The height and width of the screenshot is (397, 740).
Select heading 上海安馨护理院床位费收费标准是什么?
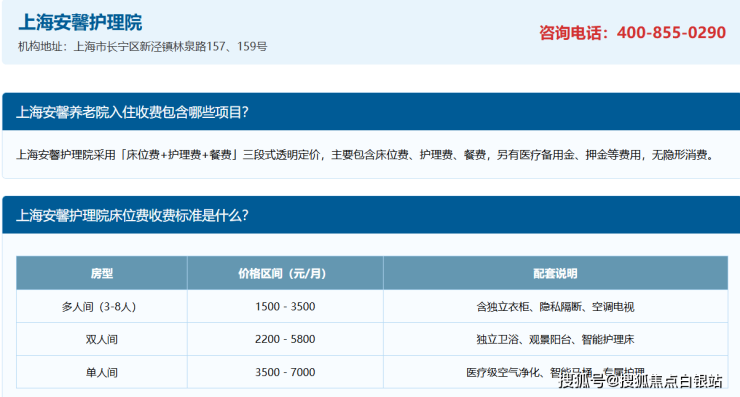132,215
